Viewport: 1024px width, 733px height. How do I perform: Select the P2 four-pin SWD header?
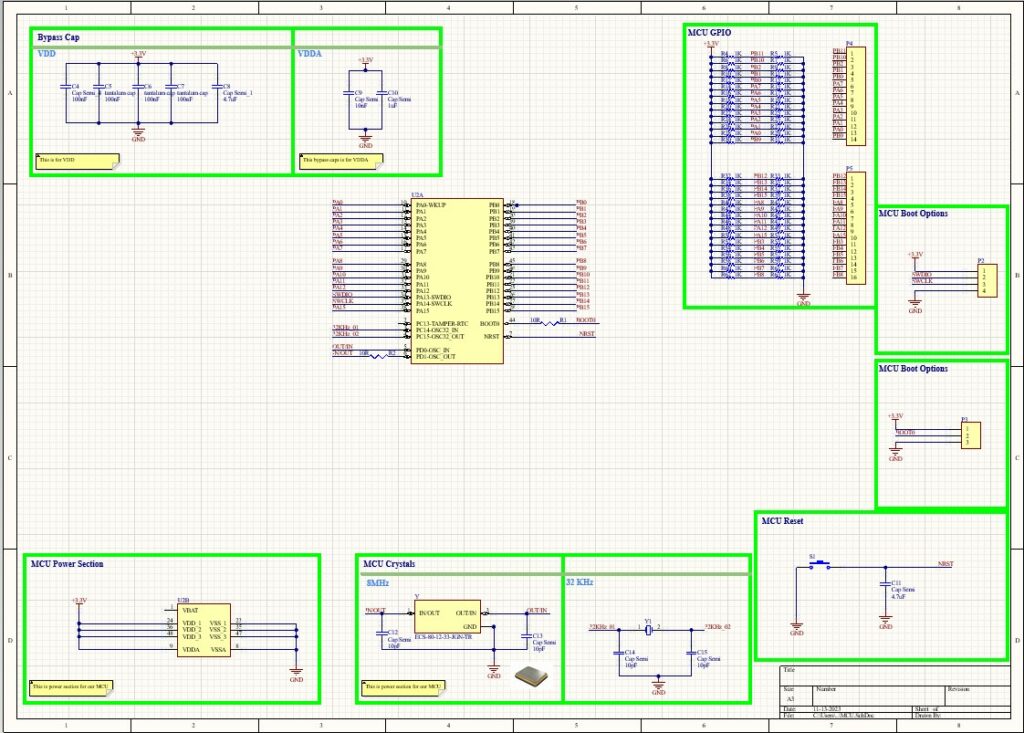(x=987, y=278)
